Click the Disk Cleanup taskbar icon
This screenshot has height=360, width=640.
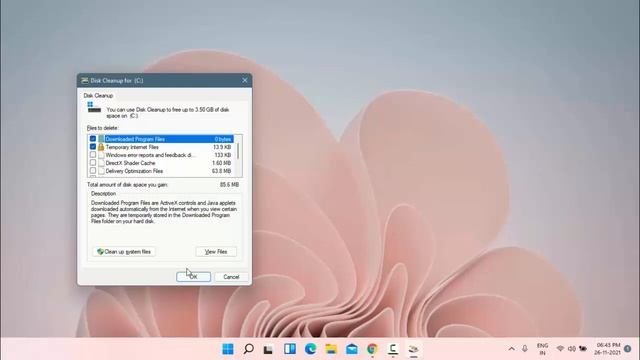(x=413, y=349)
